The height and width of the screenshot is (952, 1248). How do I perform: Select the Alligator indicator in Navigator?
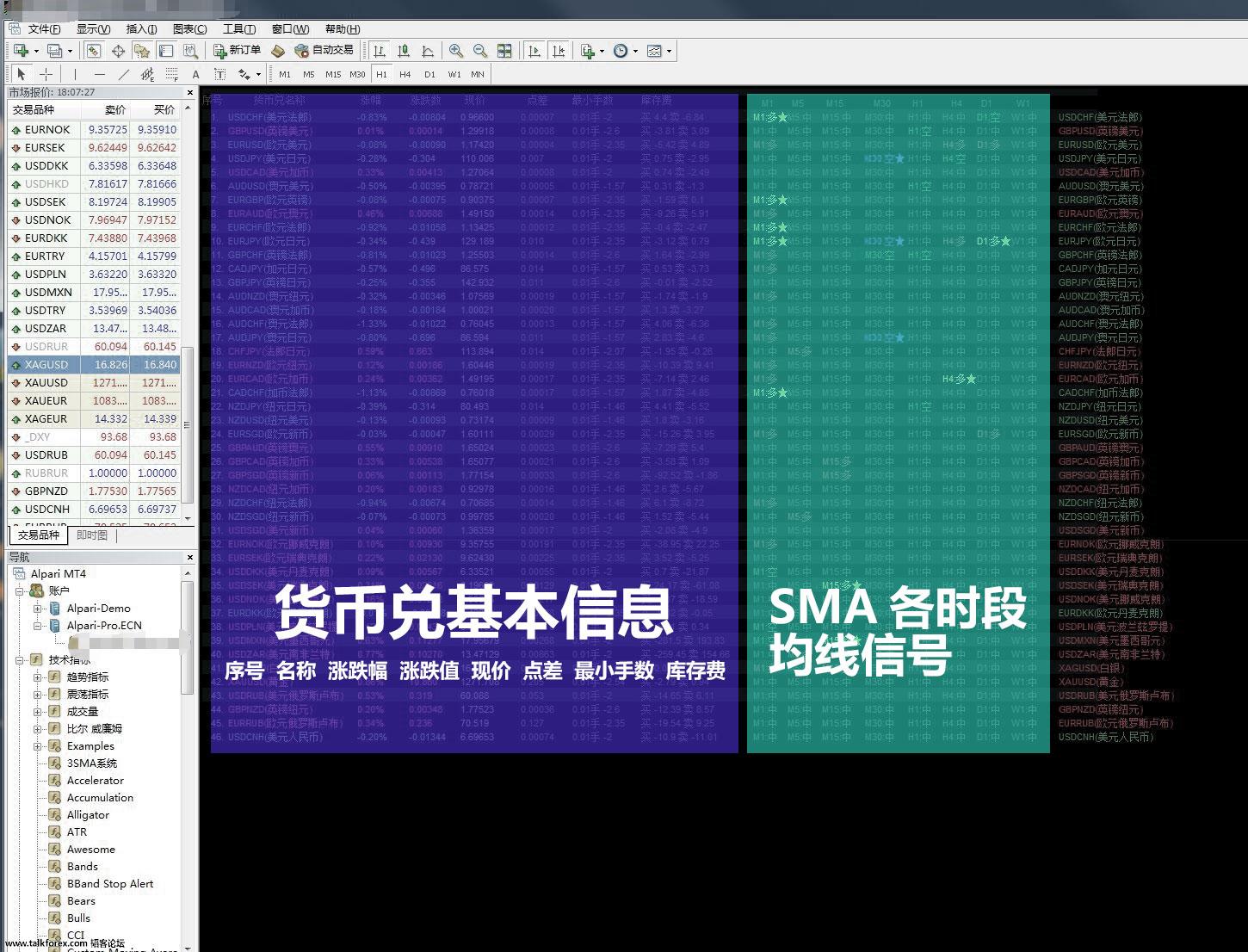[x=88, y=815]
